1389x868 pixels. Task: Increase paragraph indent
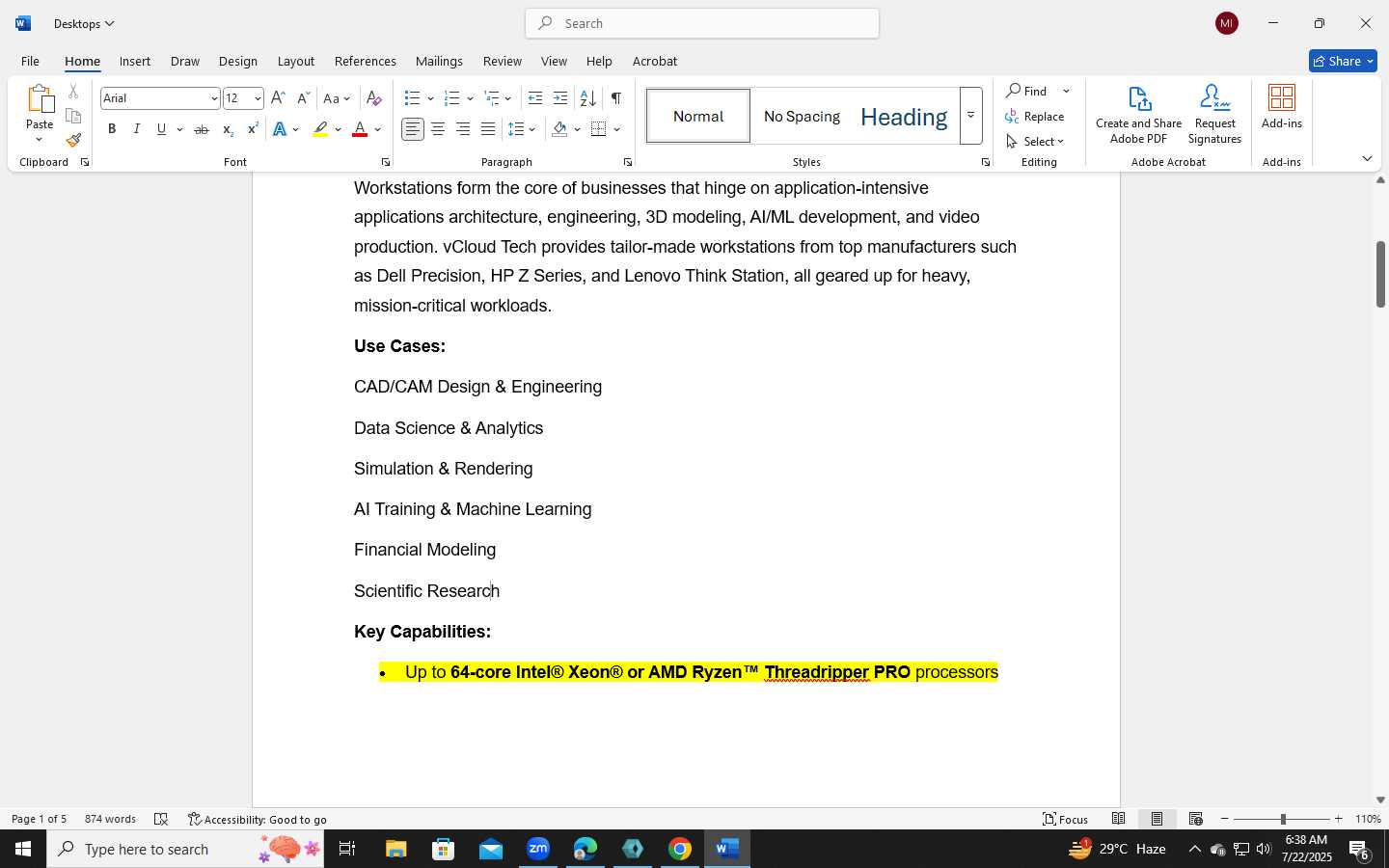click(560, 98)
